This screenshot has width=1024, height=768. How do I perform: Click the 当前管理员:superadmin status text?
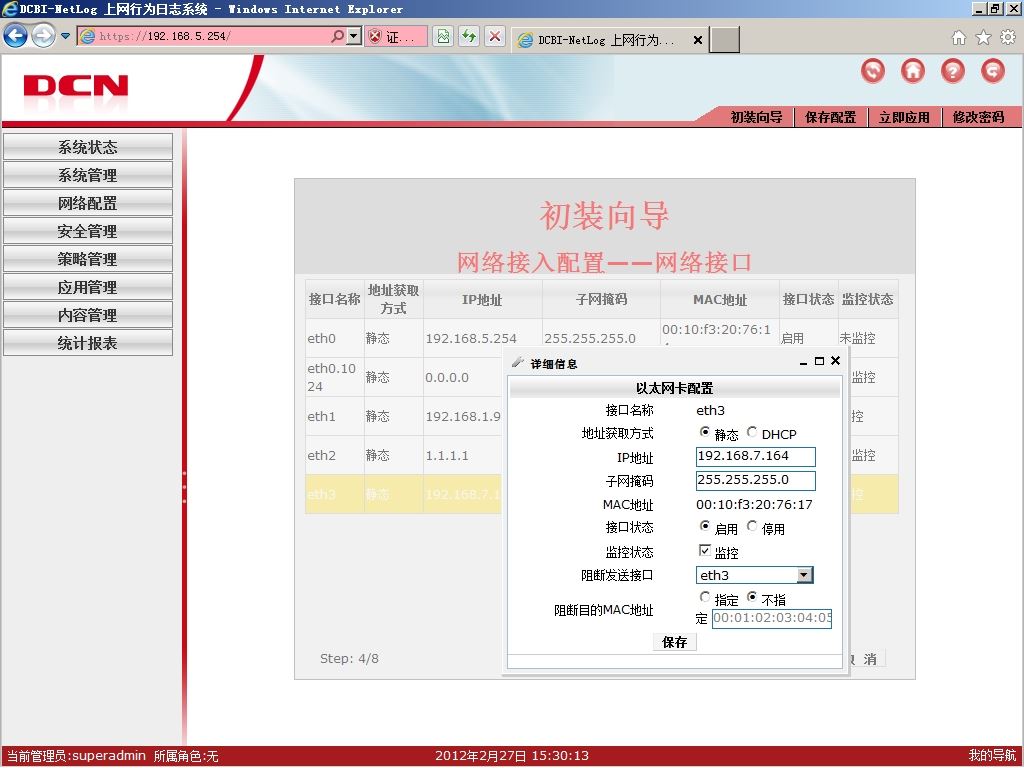76,756
